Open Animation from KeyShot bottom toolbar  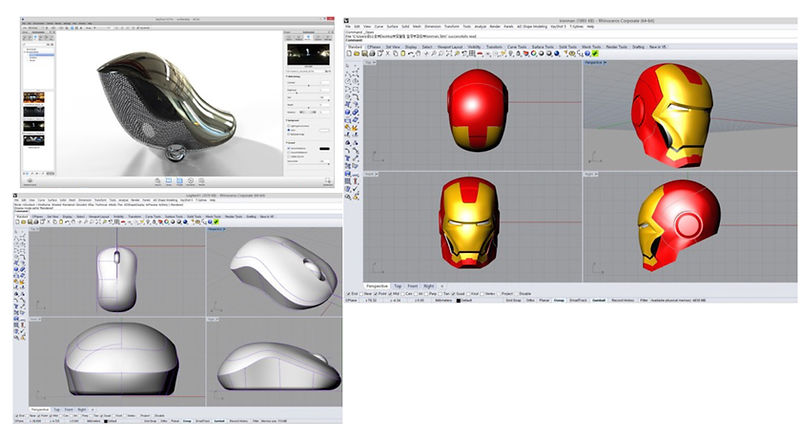click(x=190, y=182)
